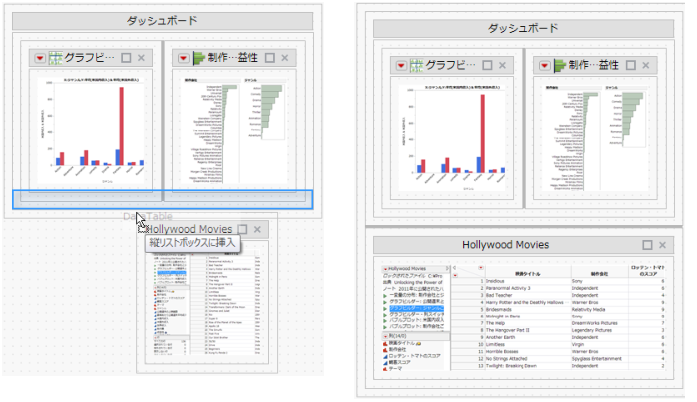Viewport: 697px width, 402px height.
Task: Select distribution report in docked-table dashboard
Action: click(595, 138)
